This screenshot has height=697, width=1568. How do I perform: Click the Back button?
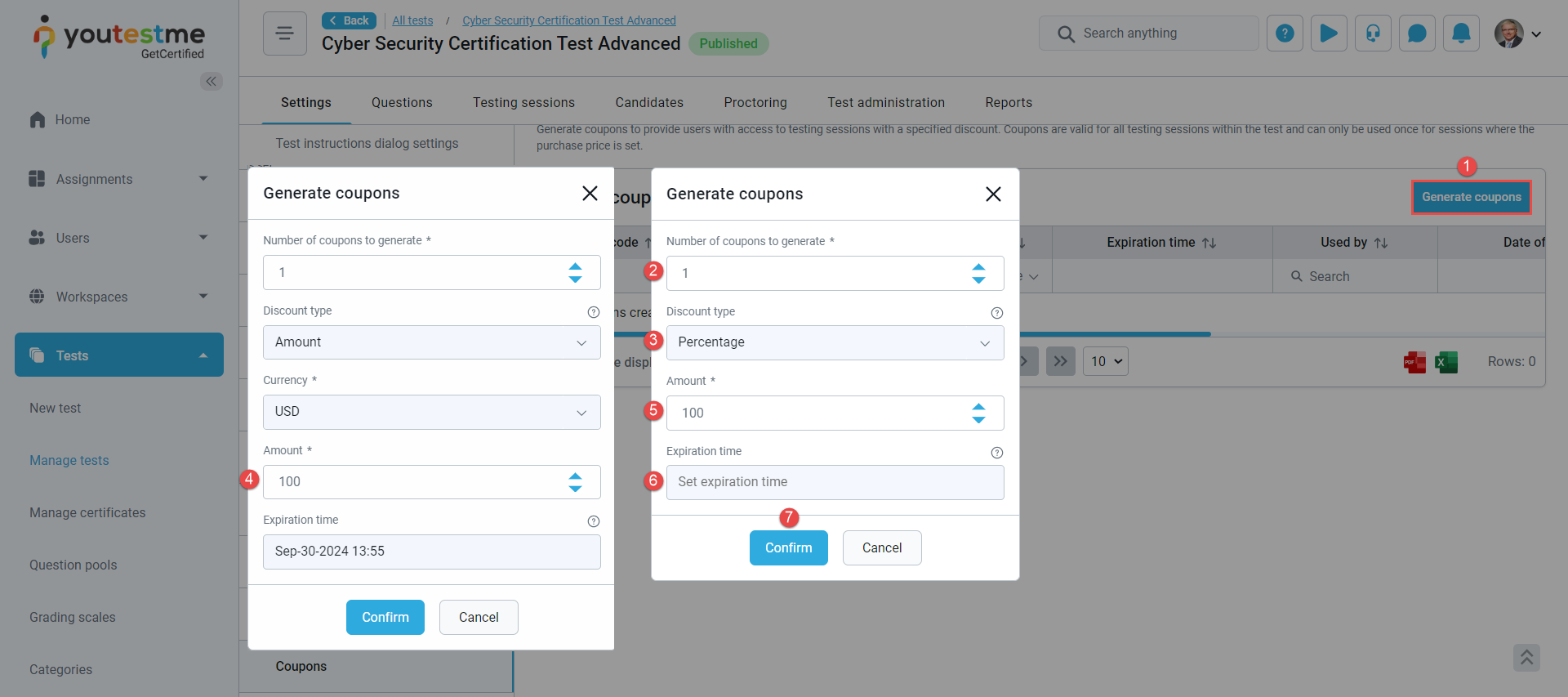point(349,20)
